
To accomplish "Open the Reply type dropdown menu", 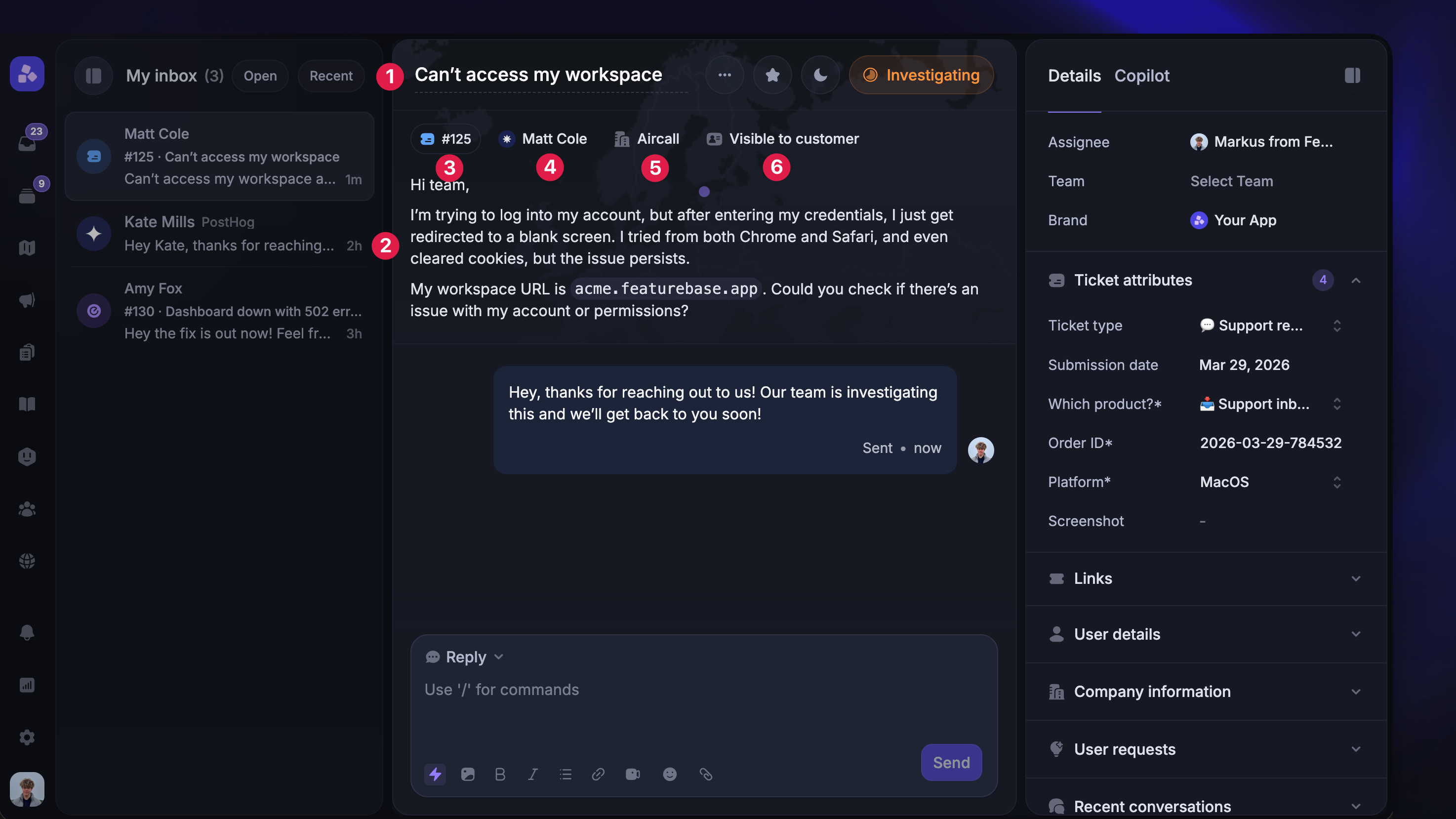I will tap(464, 657).
